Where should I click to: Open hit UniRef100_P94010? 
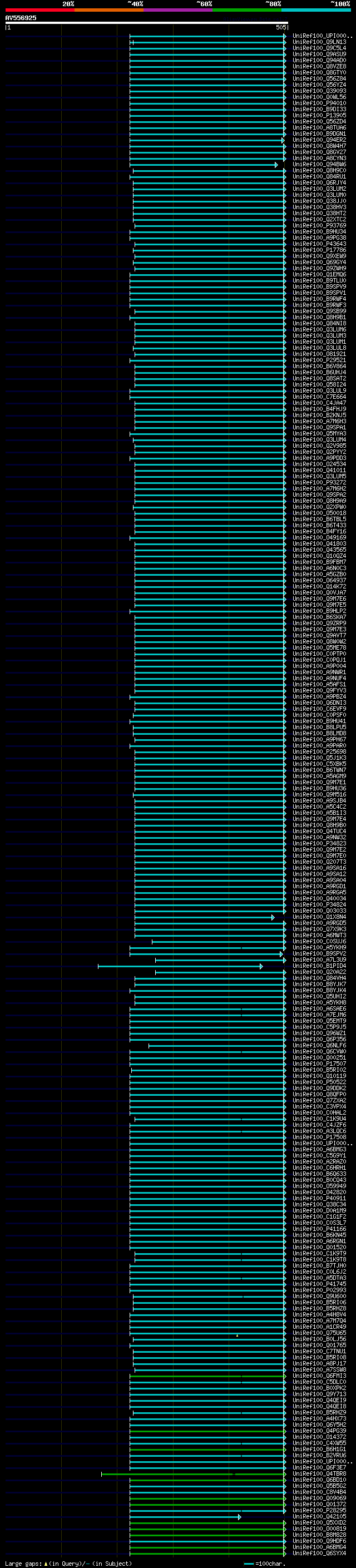tap(319, 103)
